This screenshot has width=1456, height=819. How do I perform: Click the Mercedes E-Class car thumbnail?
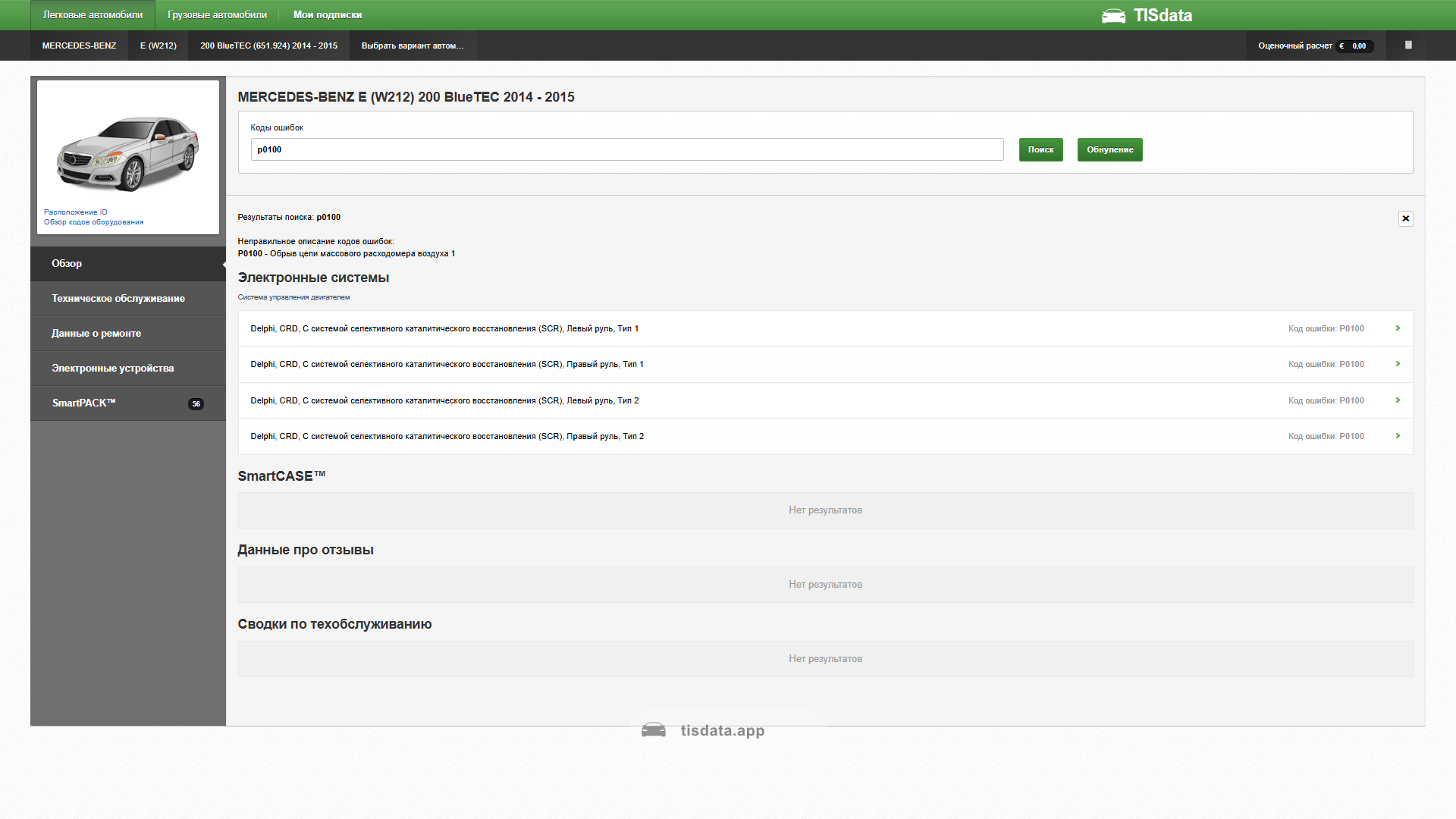[128, 154]
